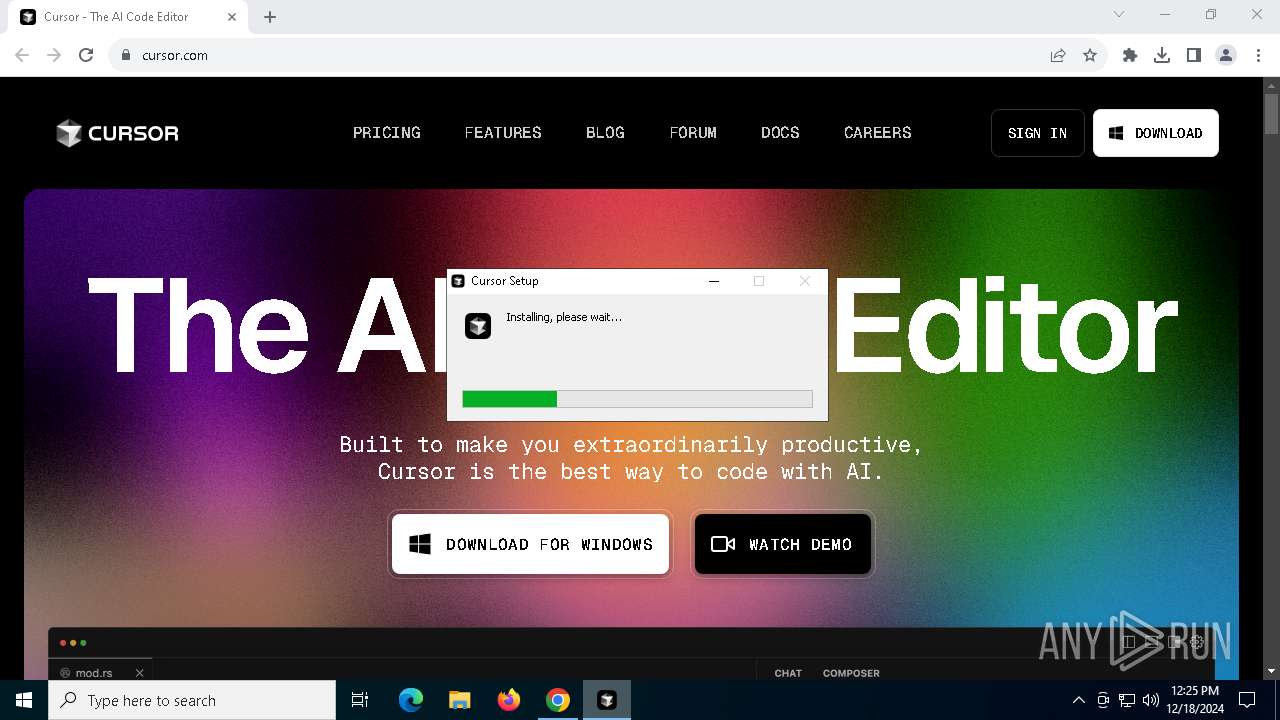Image resolution: width=1280 pixels, height=720 pixels.
Task: Open the CAREERS page
Action: 878,133
